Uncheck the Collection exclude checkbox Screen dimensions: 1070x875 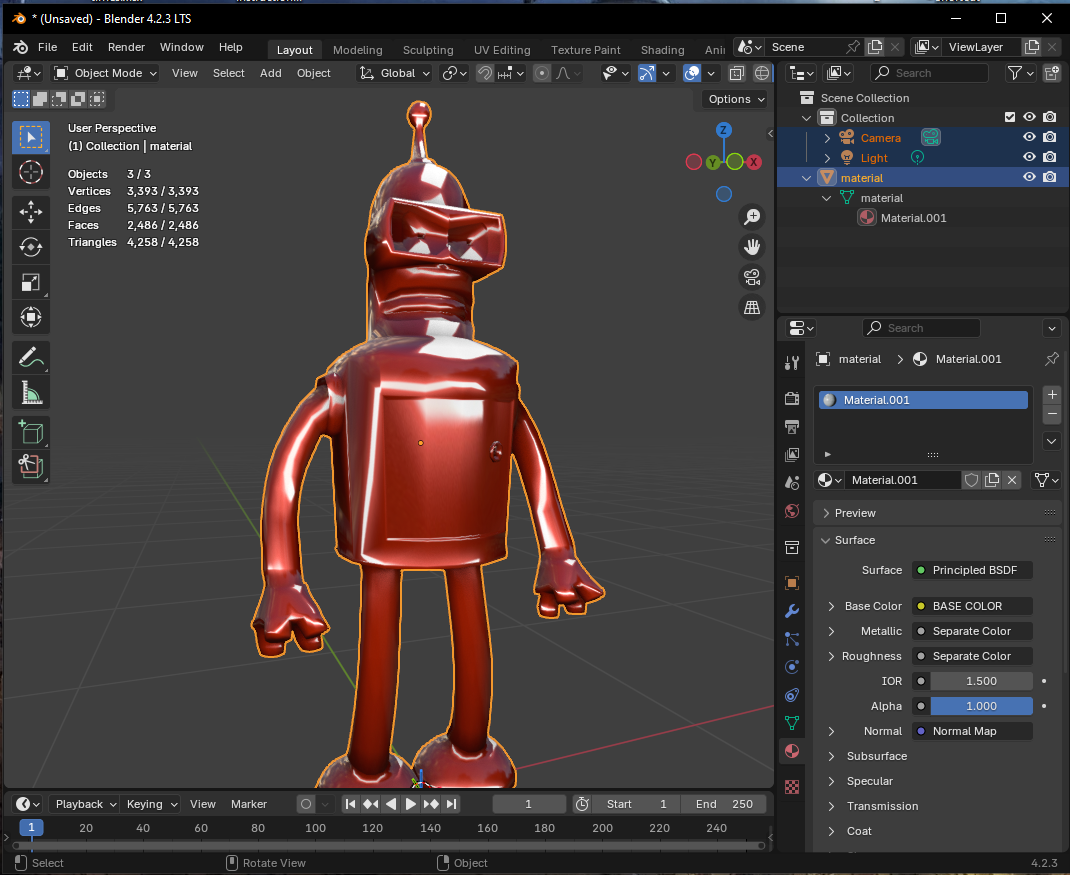1009,118
